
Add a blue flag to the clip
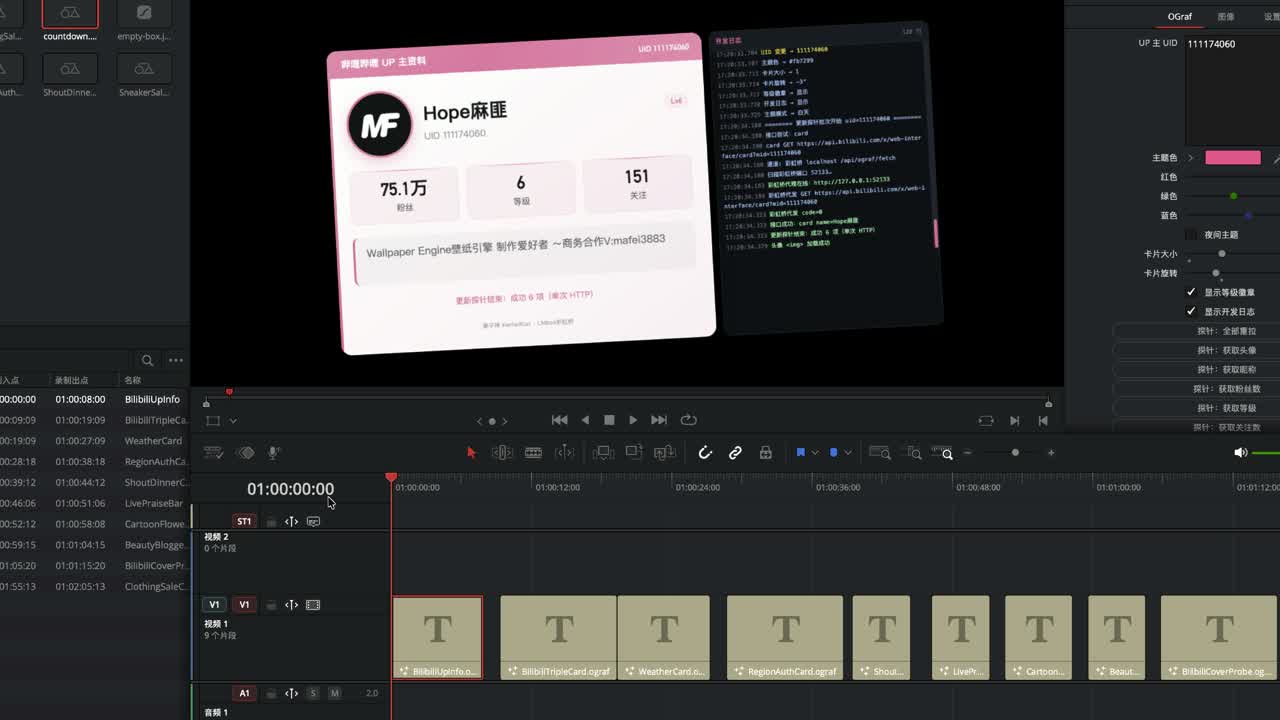(800, 453)
